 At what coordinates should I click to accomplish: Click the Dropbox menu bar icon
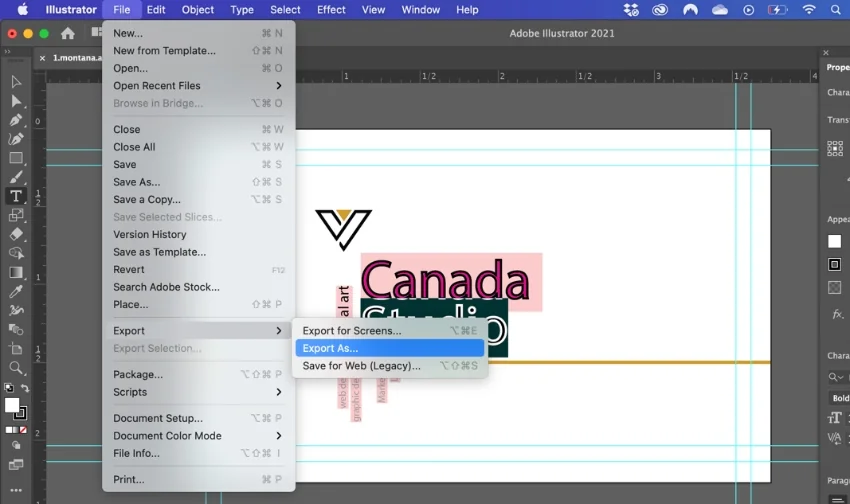click(631, 10)
